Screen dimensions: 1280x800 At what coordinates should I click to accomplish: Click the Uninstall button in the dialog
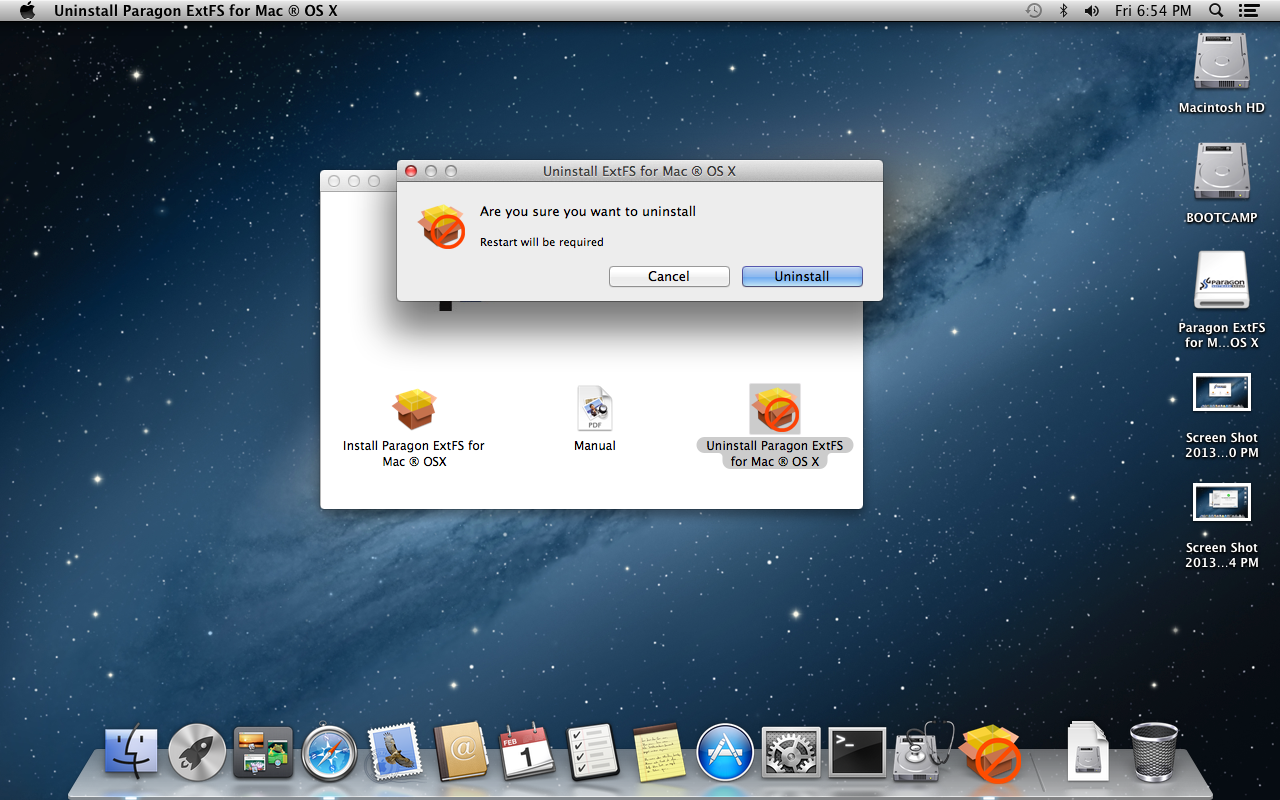802,276
